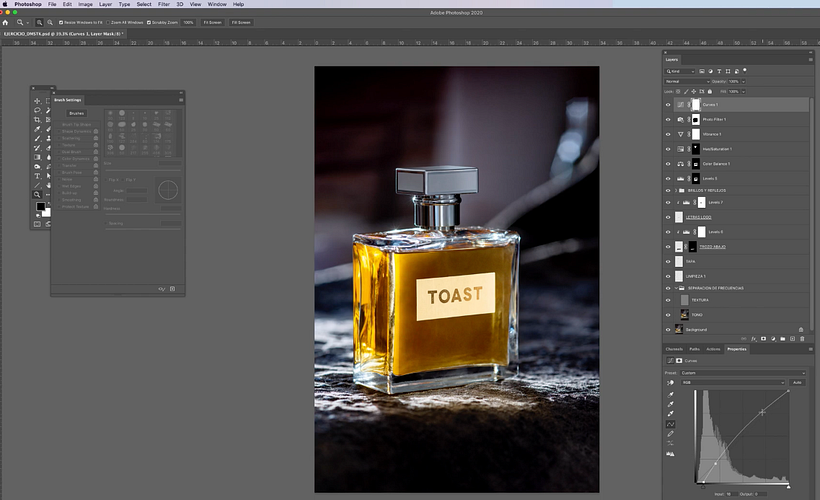Switch to the Channels tab
Image resolution: width=820 pixels, height=500 pixels.
[x=676, y=349]
